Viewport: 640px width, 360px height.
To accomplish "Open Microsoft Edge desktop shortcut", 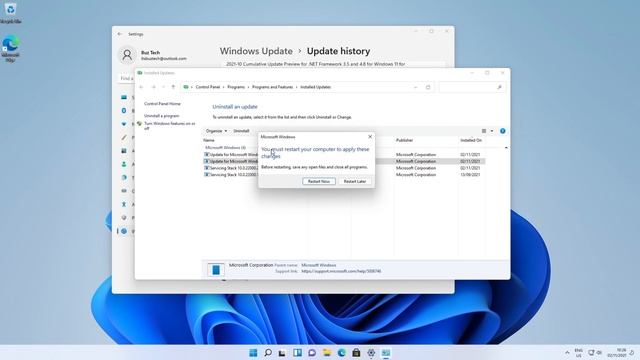I will (10, 49).
